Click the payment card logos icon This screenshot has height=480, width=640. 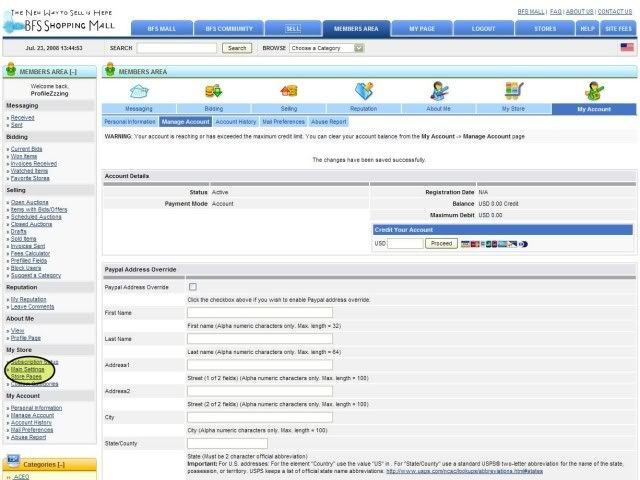[494, 244]
